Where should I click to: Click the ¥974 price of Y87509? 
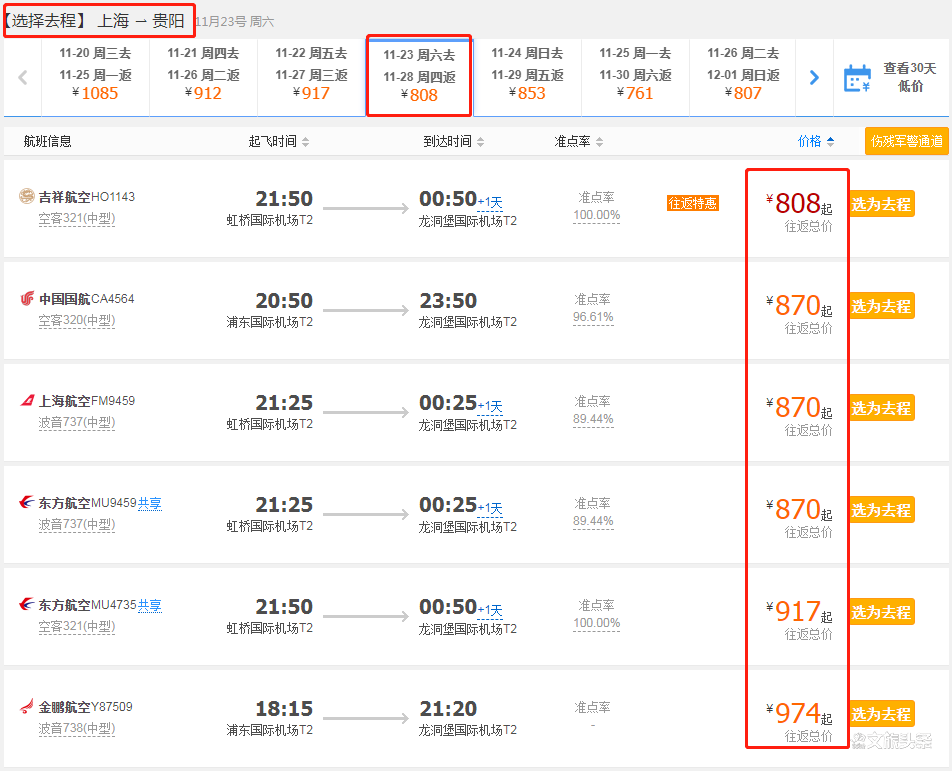799,713
